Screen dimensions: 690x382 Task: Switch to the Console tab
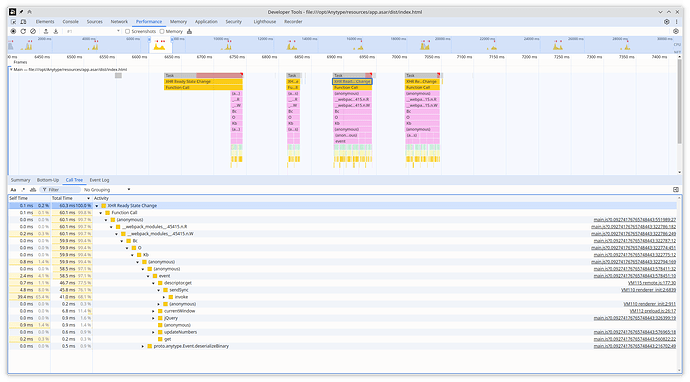pos(70,22)
